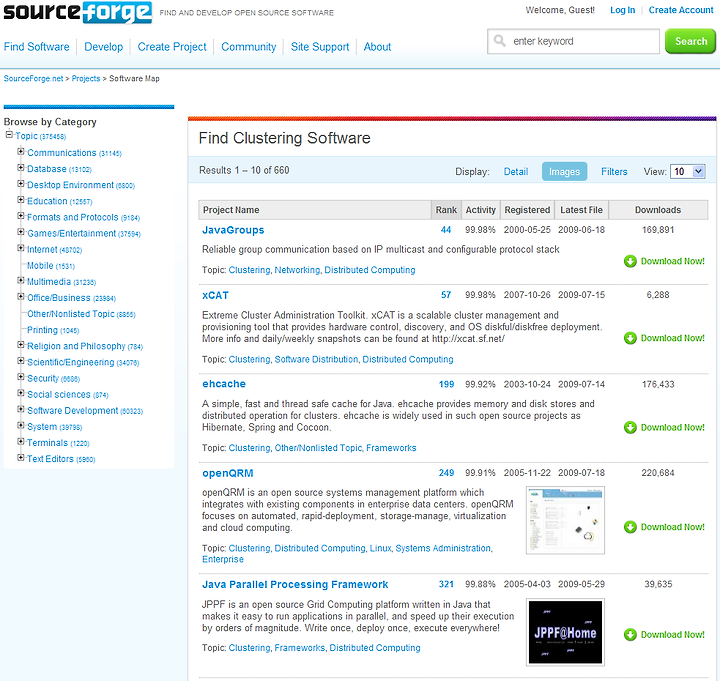
Task: Click the green arrow icon for openQRM download
Action: click(630, 527)
